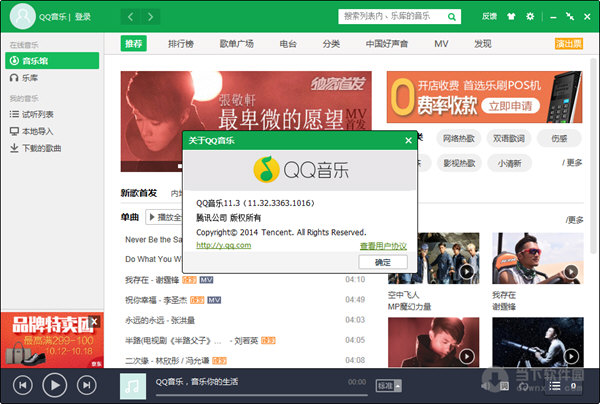Image resolution: width=600 pixels, height=404 pixels.
Task: Toggle the 词 lyrics button
Action: (504, 386)
